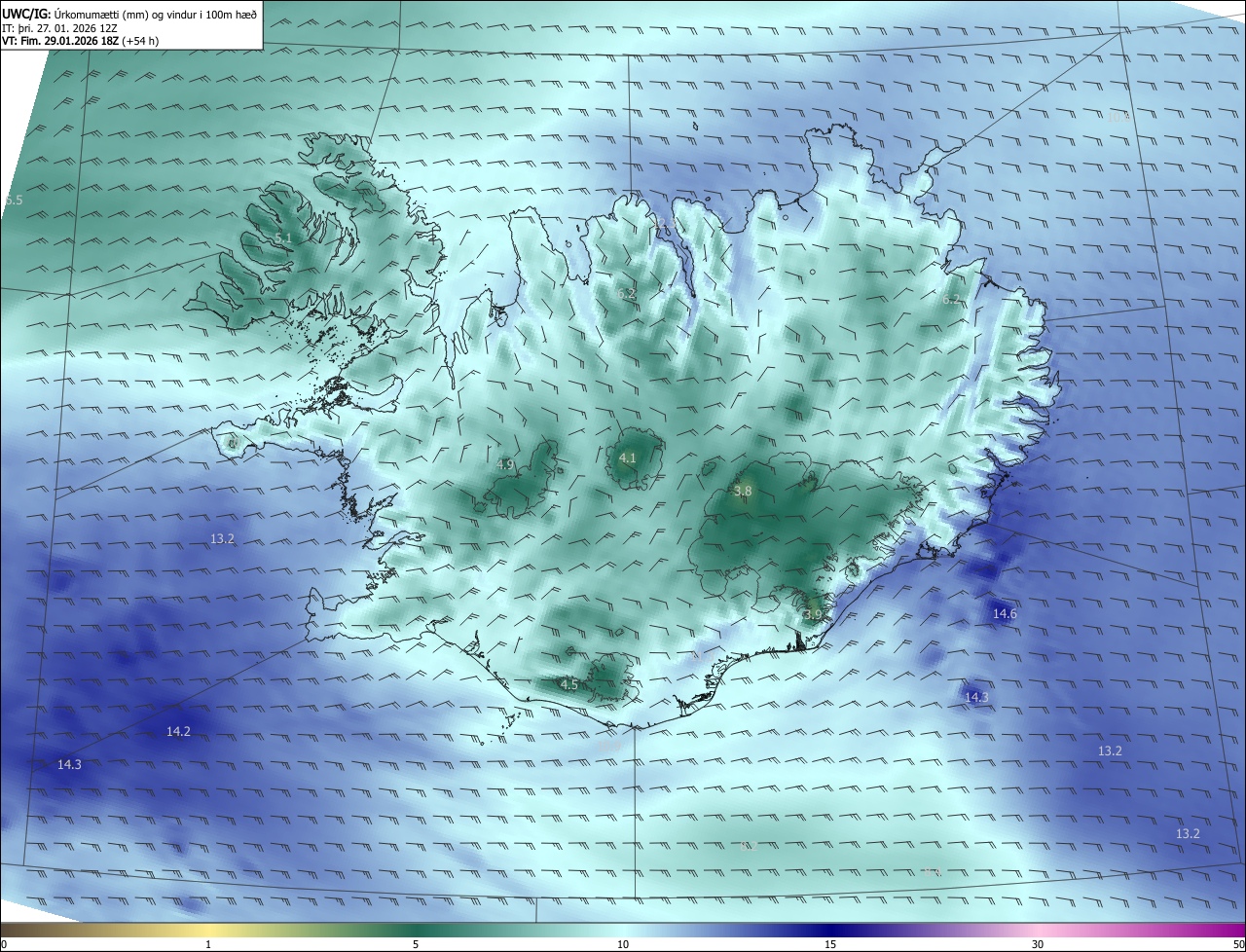The width and height of the screenshot is (1246, 952).
Task: Click the 6.5 value at the map edge
Action: point(13,200)
